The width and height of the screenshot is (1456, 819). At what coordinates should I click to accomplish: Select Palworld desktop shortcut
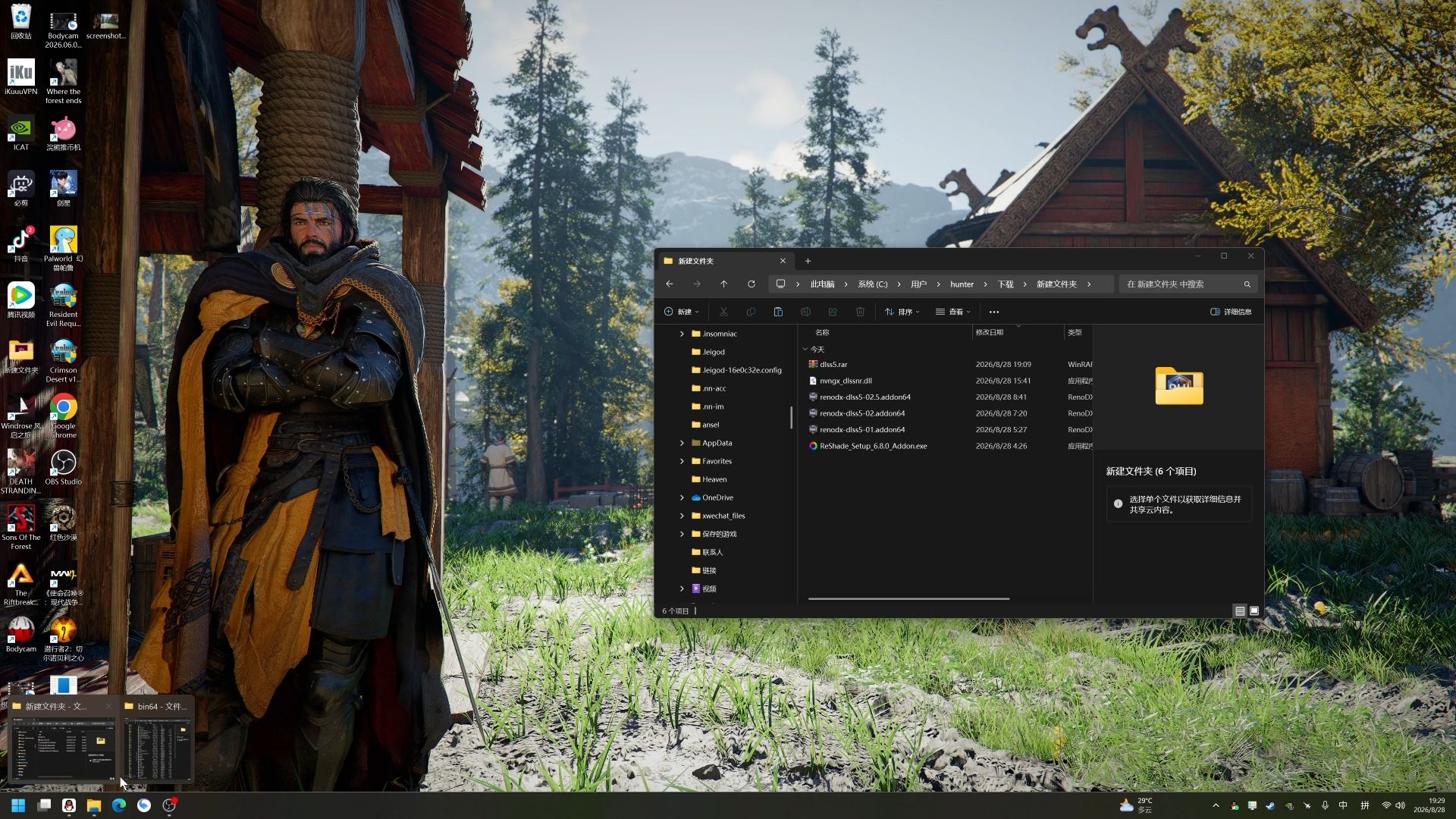(x=63, y=249)
